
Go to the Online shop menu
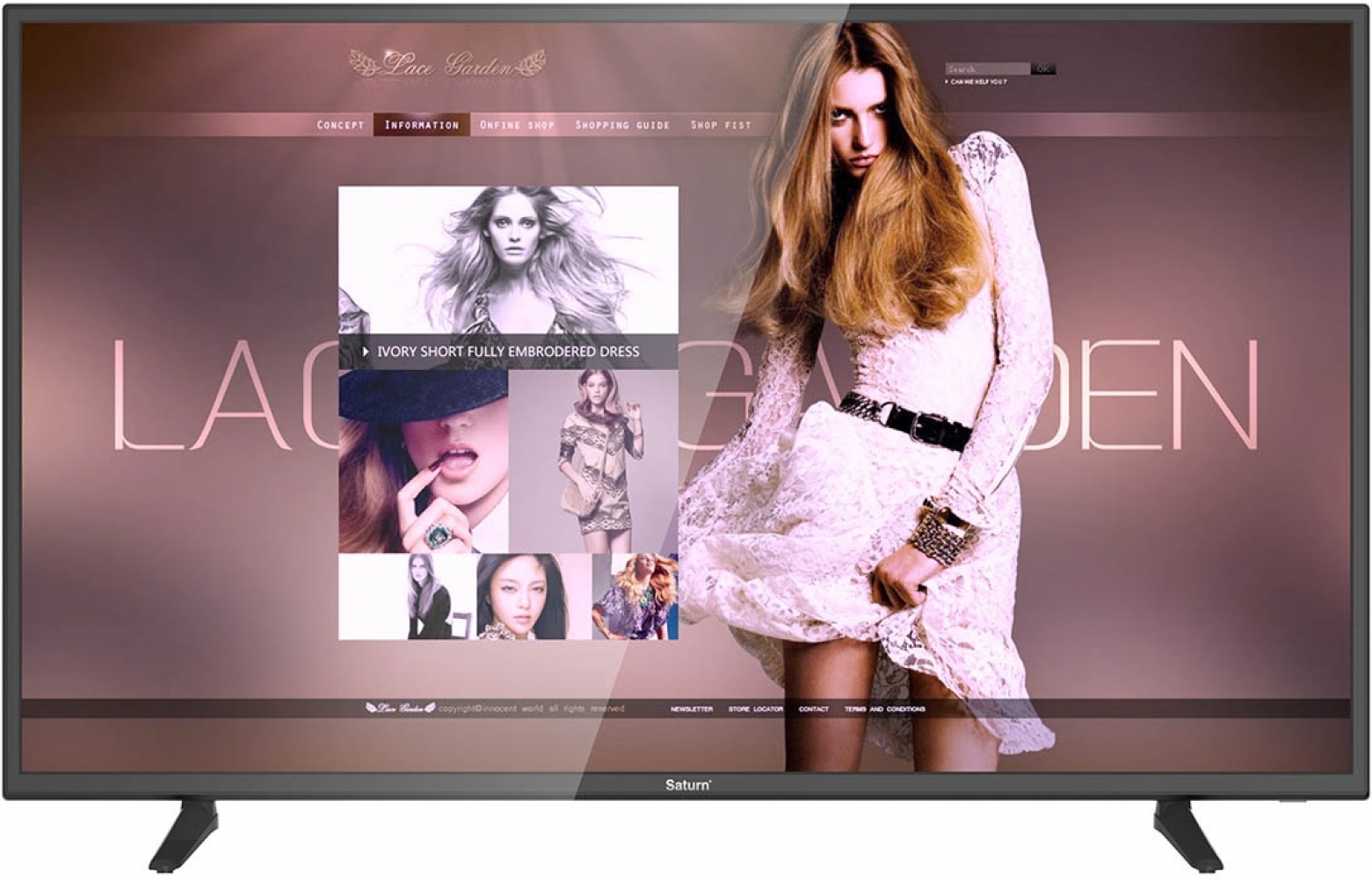pos(517,125)
